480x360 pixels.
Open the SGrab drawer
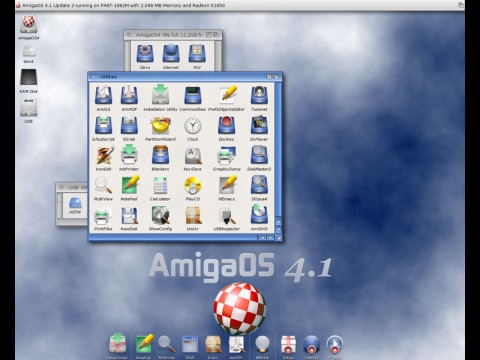point(129,125)
